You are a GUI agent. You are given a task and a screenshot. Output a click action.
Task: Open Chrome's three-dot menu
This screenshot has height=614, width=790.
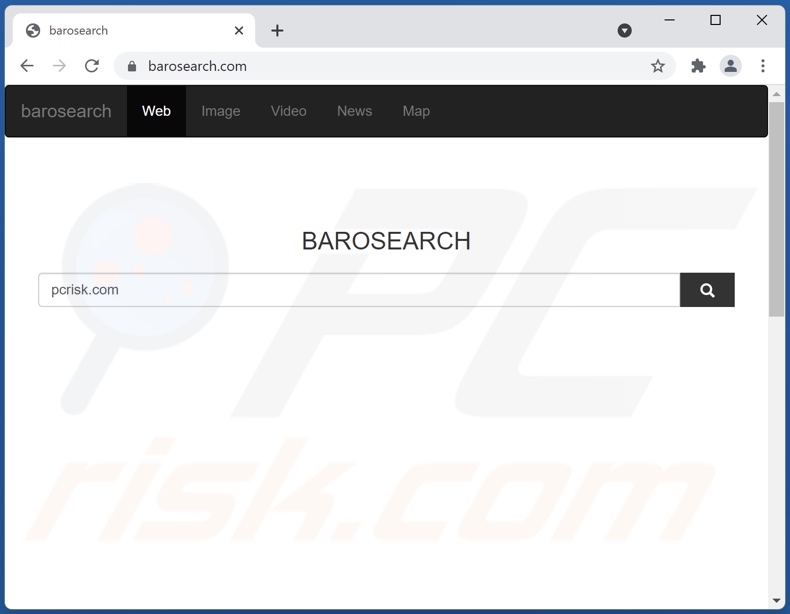tap(763, 66)
